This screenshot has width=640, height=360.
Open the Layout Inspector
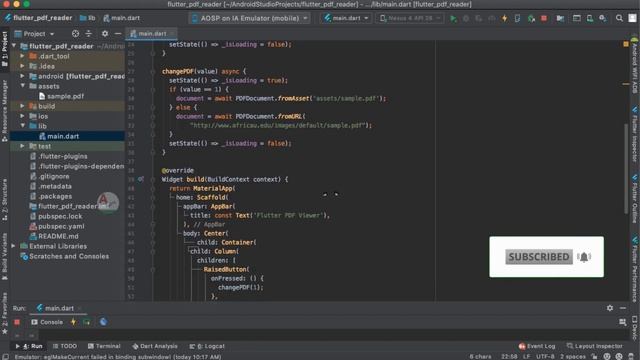[595, 346]
